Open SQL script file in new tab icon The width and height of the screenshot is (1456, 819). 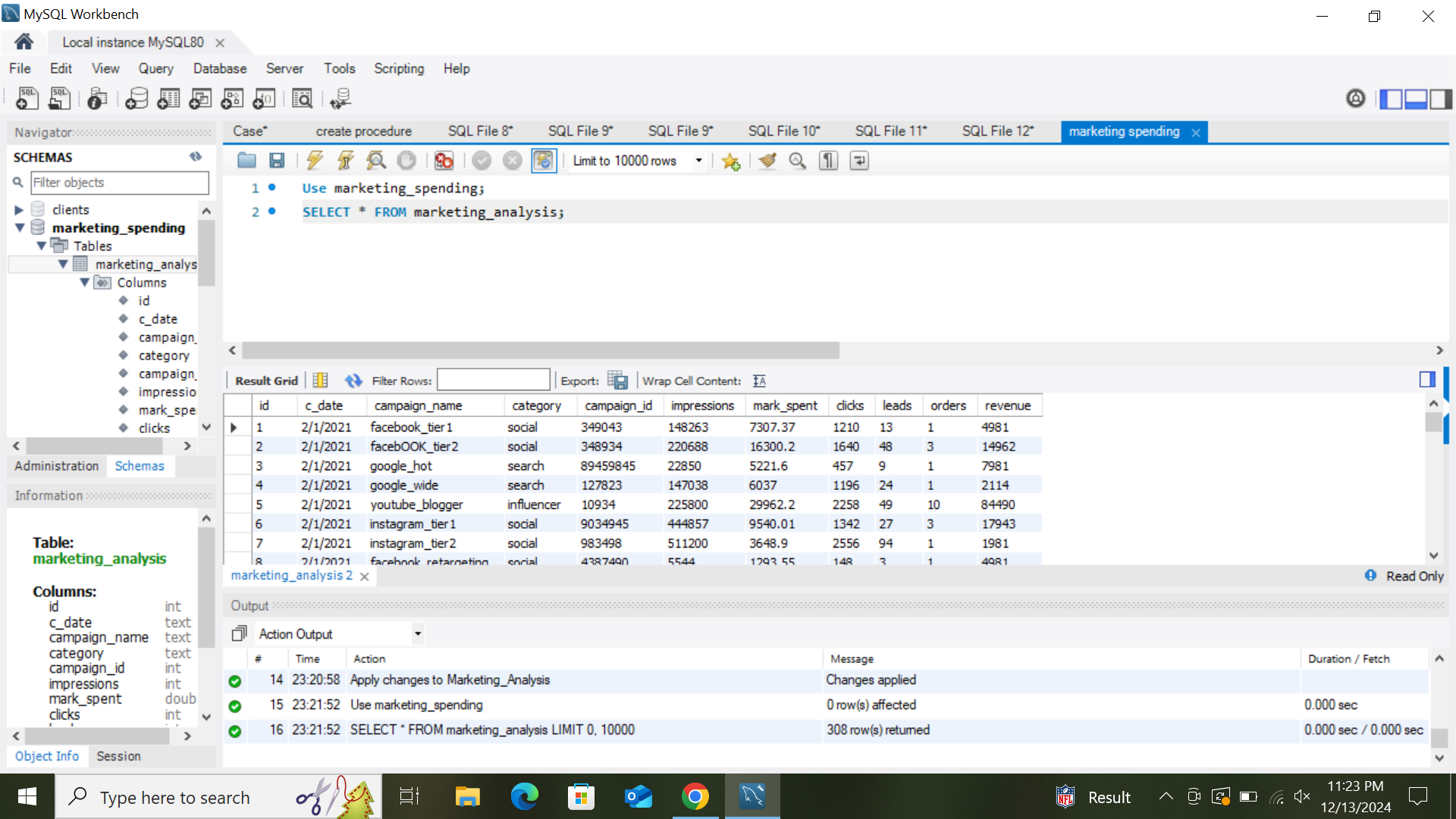(59, 99)
